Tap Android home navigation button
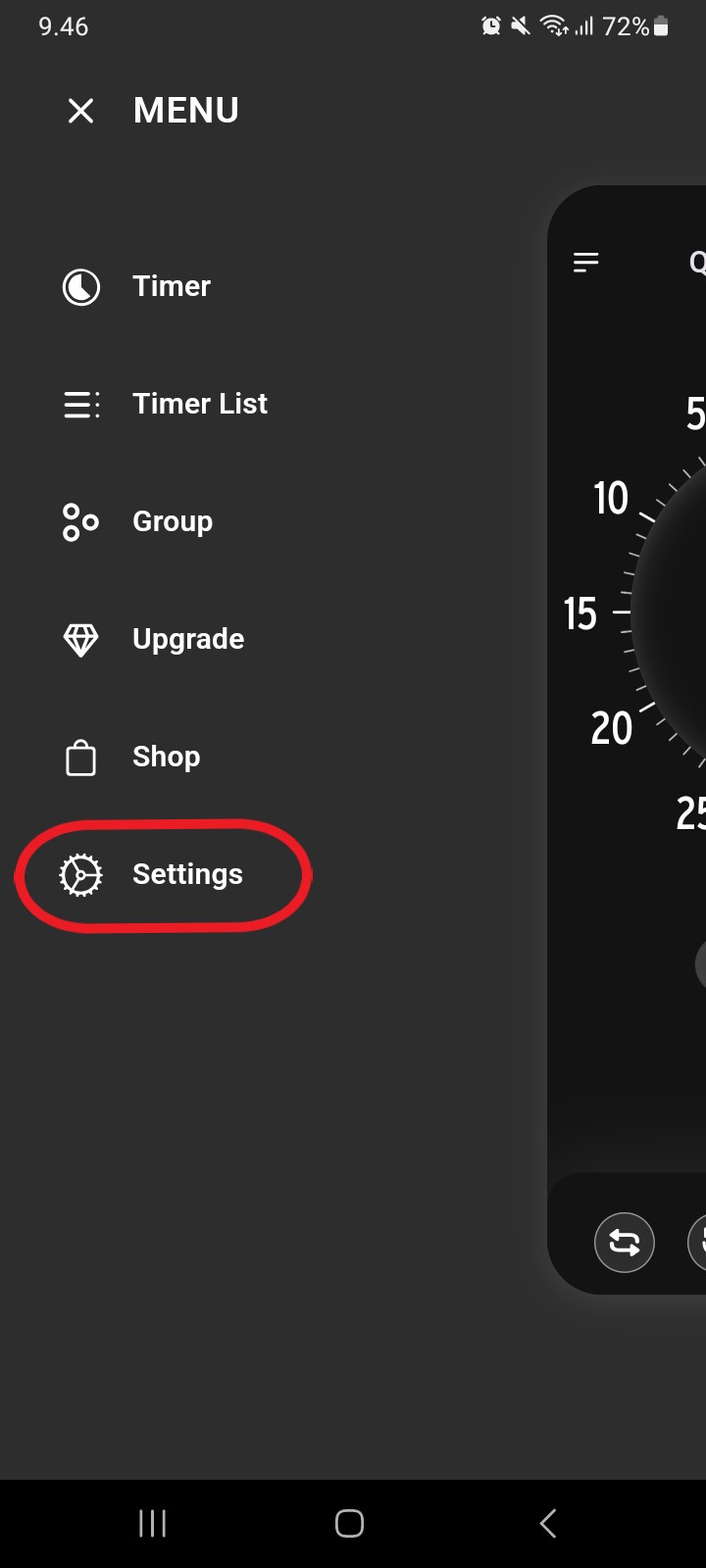Viewport: 706px width, 1568px height. (350, 1524)
